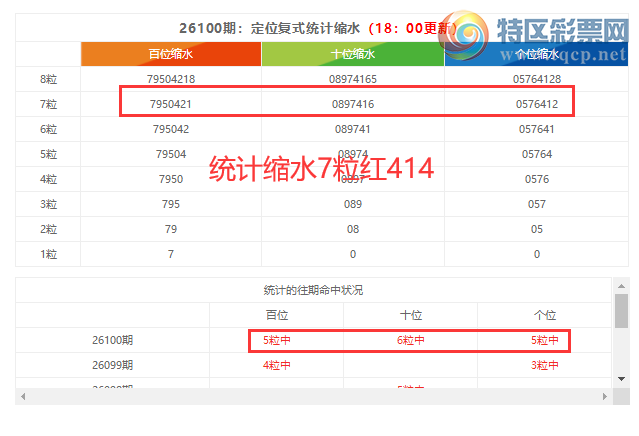Click the horizontal scrollbar left arrow

coord(22,396)
